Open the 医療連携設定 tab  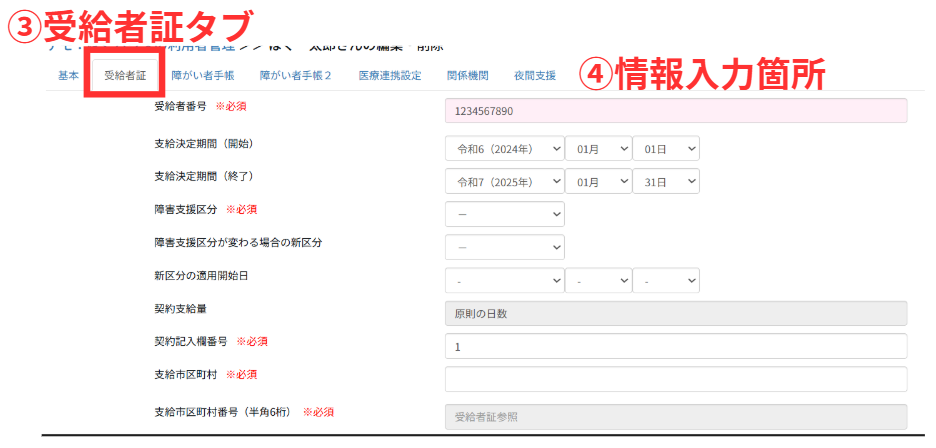[x=390, y=75]
